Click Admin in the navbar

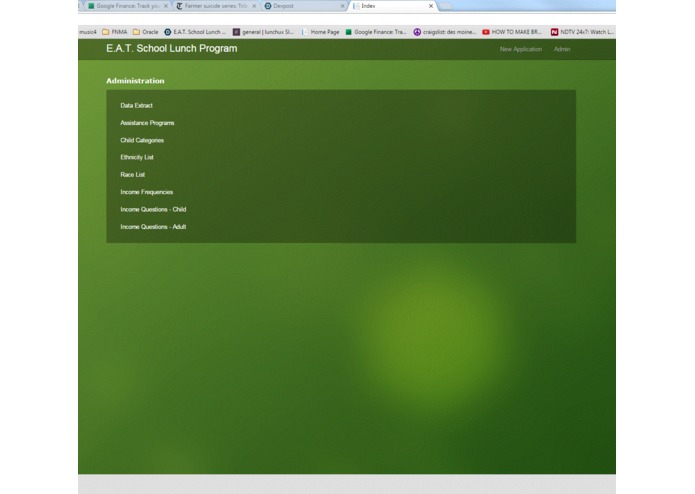click(562, 49)
